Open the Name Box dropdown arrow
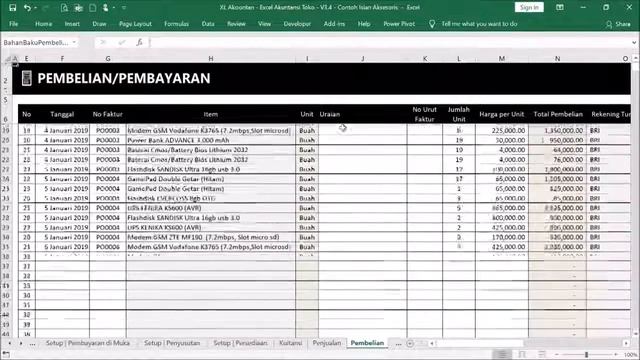Screen dimensions: 640x360 [x=74, y=42]
